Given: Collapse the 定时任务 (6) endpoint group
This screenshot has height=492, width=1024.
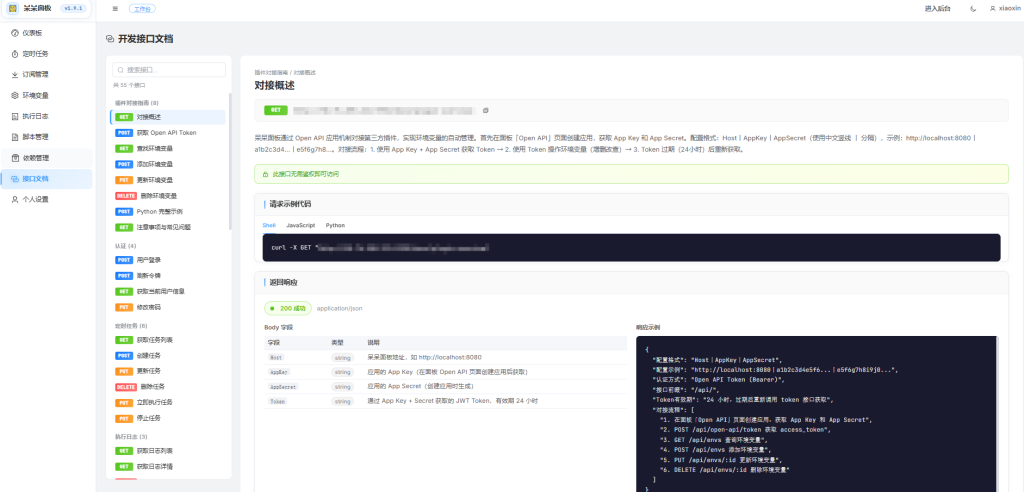Looking at the screenshot, I should pos(130,325).
